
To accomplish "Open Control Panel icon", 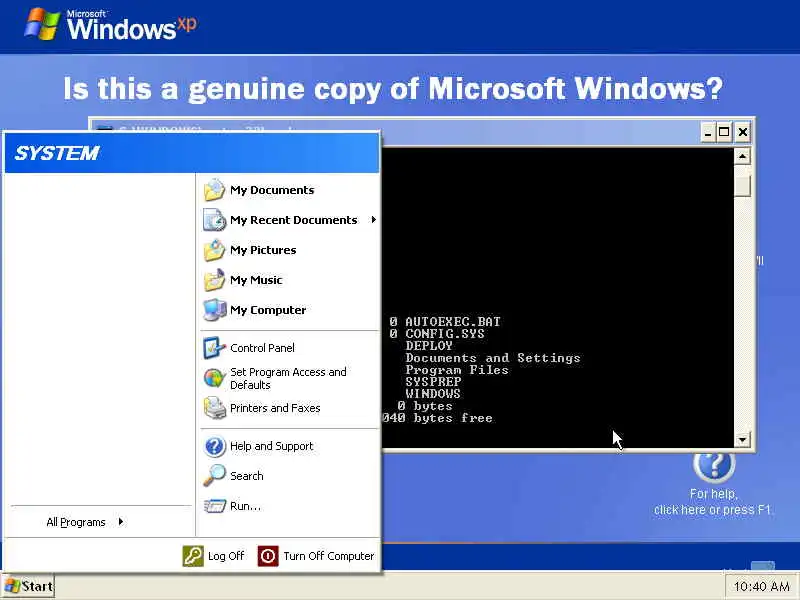I will pos(214,348).
